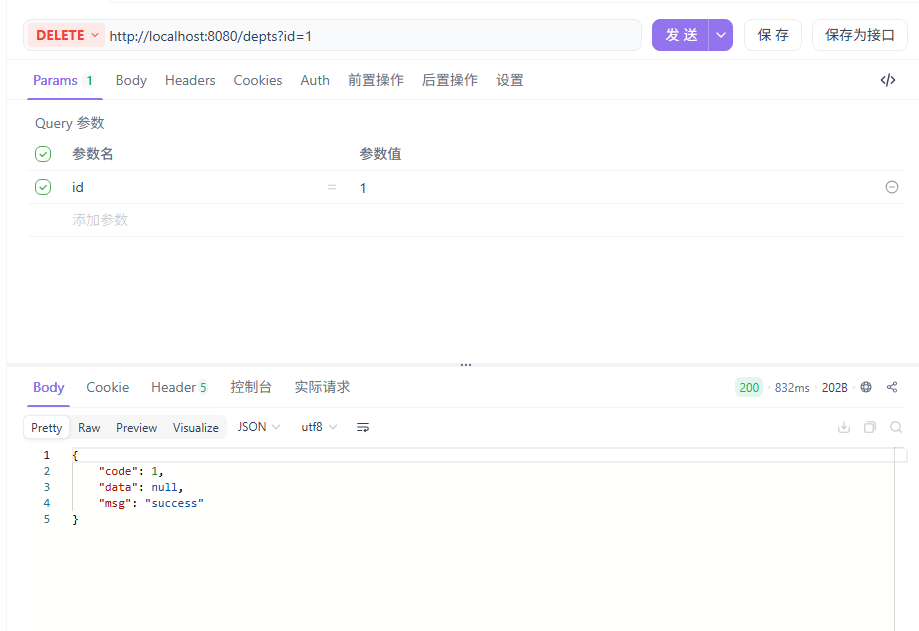919x631 pixels.
Task: Switch to the Params tab
Action: click(x=63, y=80)
